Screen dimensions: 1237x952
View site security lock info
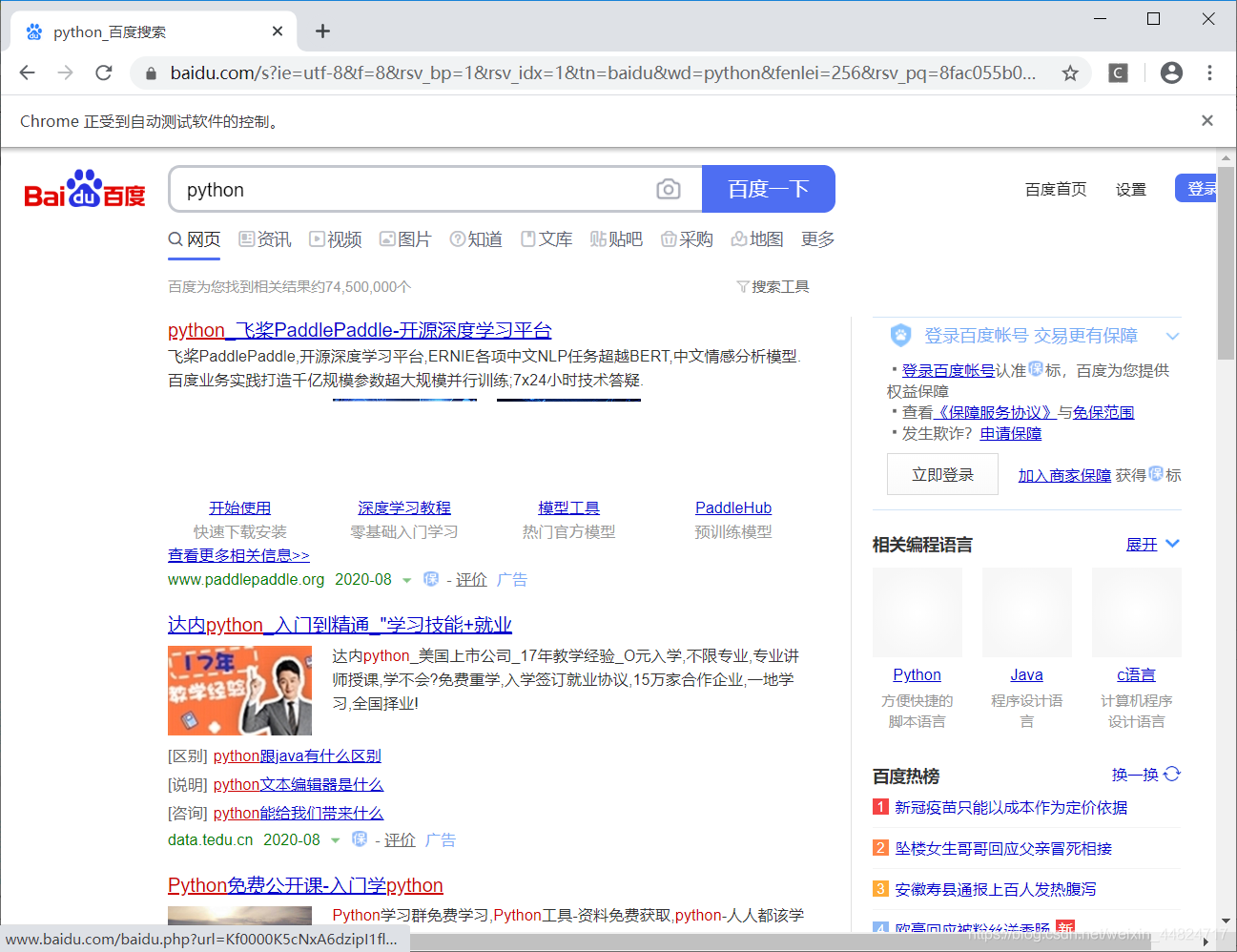(151, 72)
